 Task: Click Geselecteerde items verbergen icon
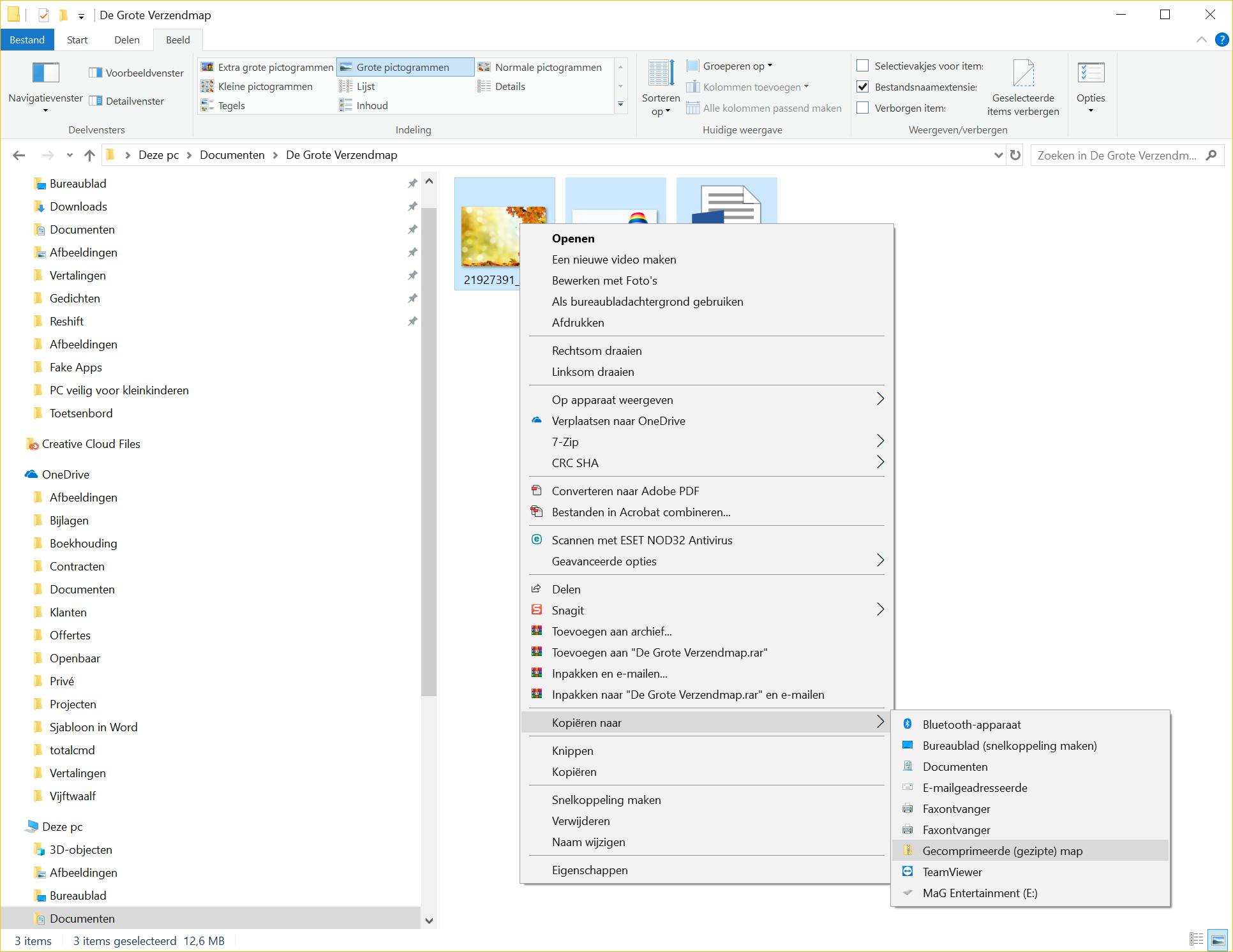click(1023, 74)
